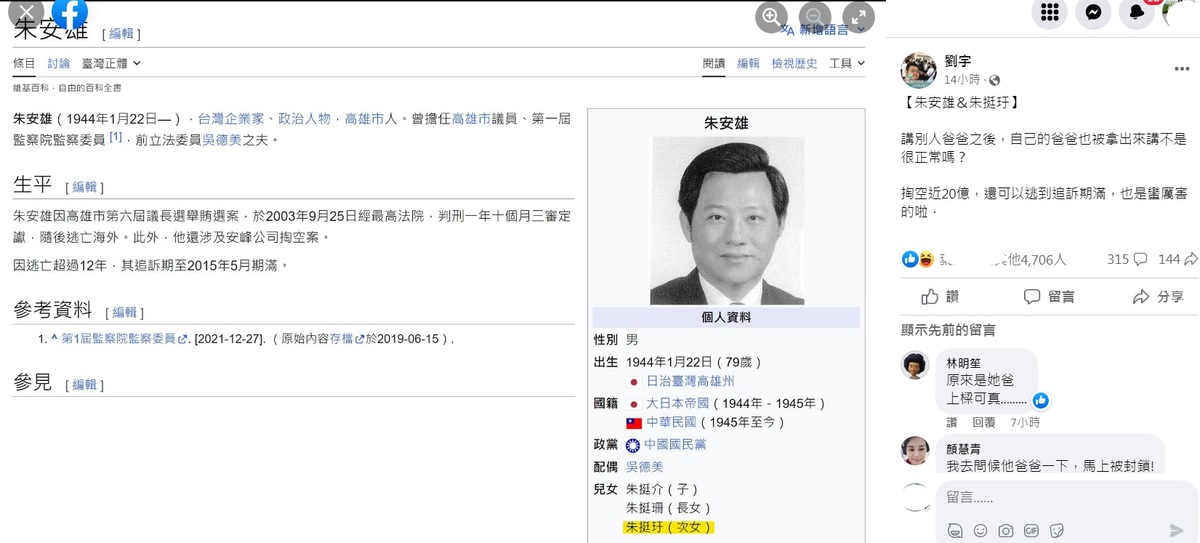1200x543 pixels.
Task: Select the 條目 article tab
Action: 24,63
